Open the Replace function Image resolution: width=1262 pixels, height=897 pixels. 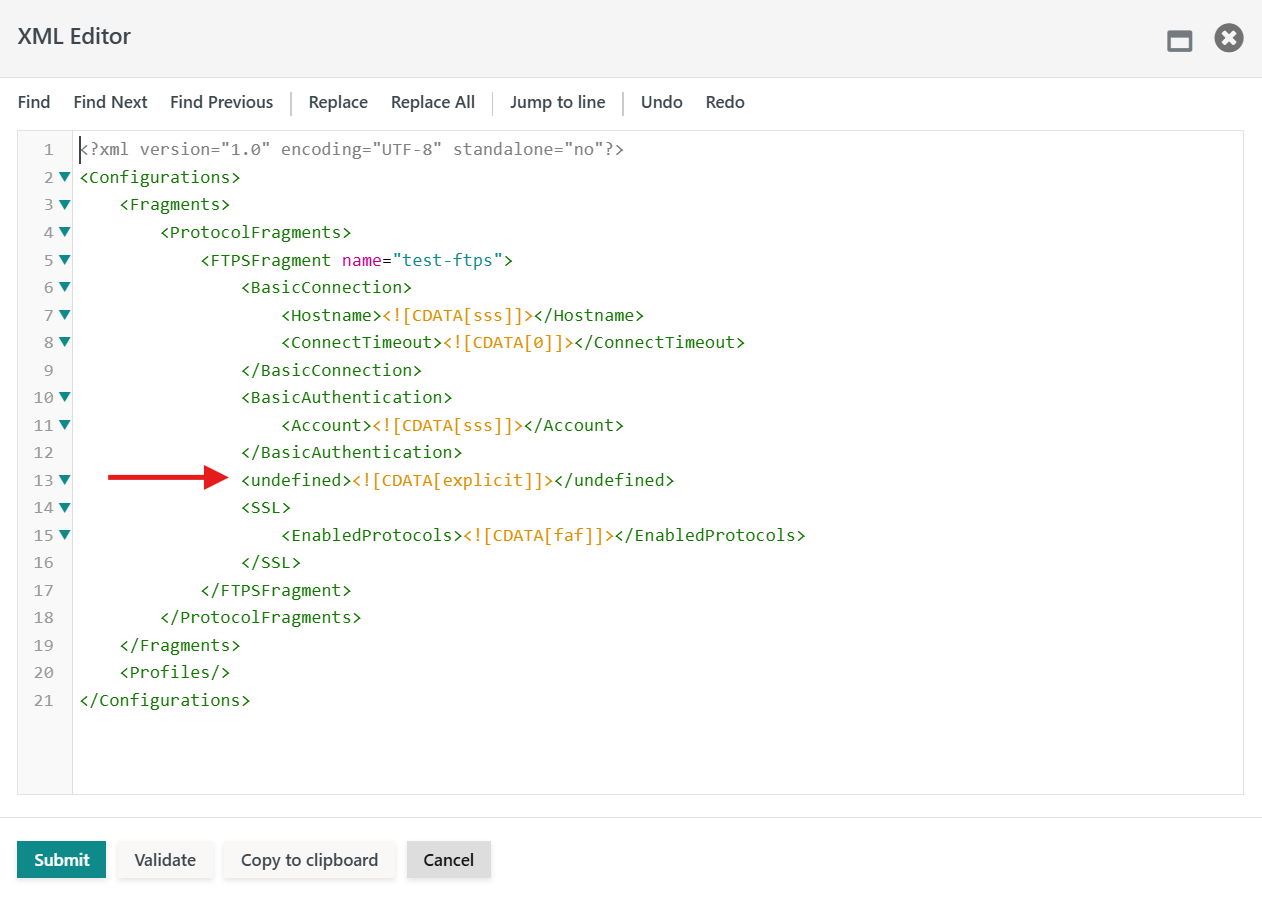point(338,102)
